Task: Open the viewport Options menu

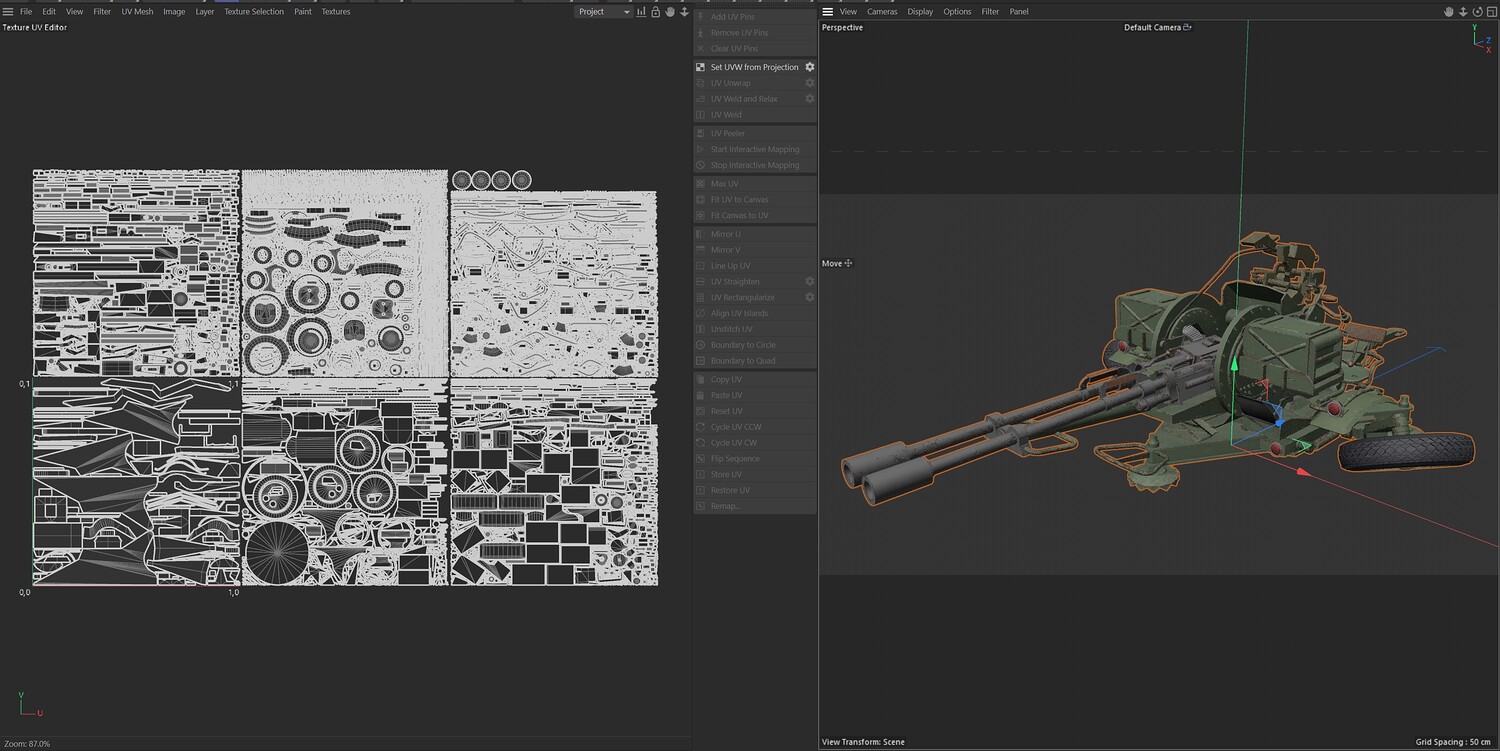Action: (x=957, y=12)
